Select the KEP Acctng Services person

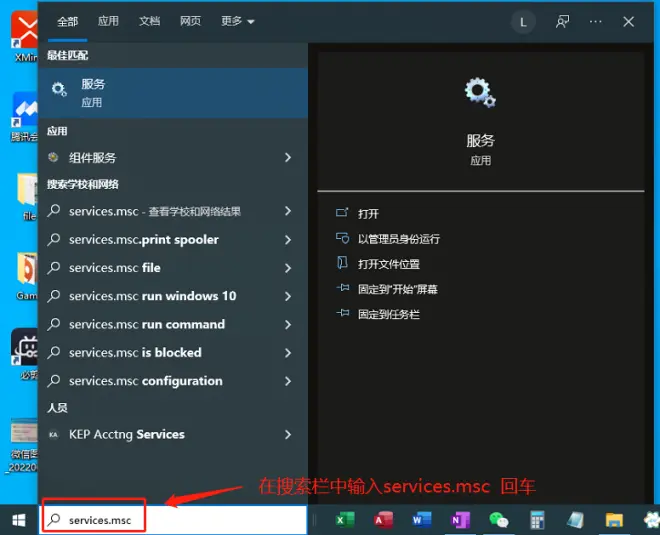click(x=173, y=434)
